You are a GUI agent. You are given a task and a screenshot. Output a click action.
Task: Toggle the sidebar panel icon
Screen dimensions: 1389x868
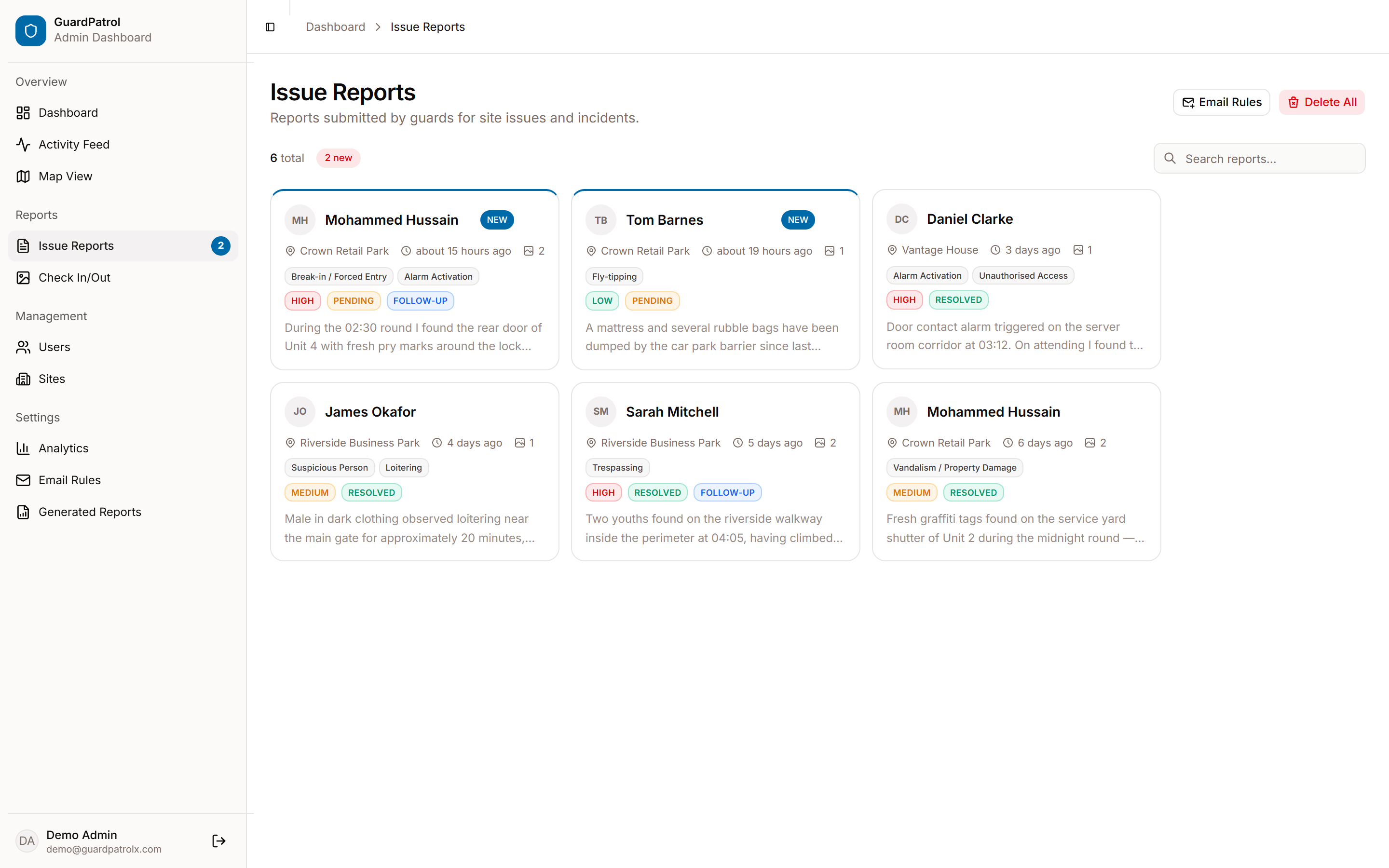pyautogui.click(x=271, y=27)
